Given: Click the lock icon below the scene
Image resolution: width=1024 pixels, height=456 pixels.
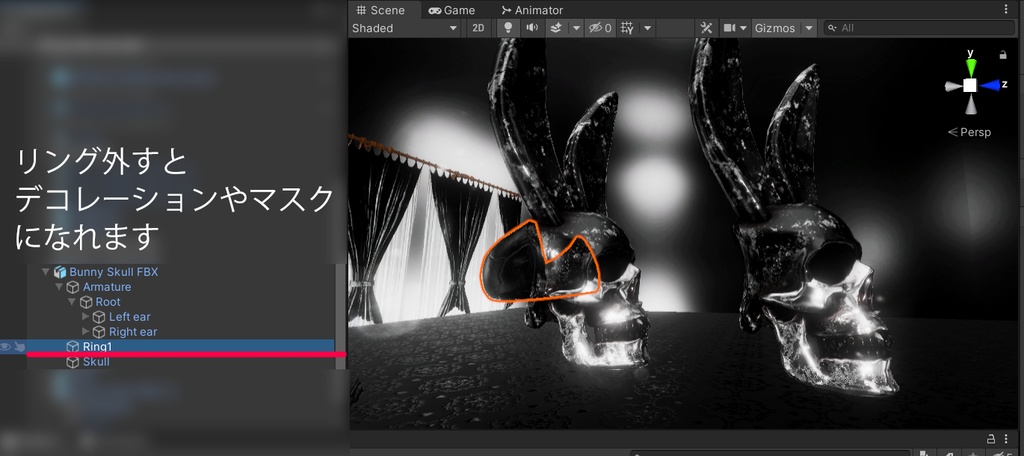Looking at the screenshot, I should [991, 438].
